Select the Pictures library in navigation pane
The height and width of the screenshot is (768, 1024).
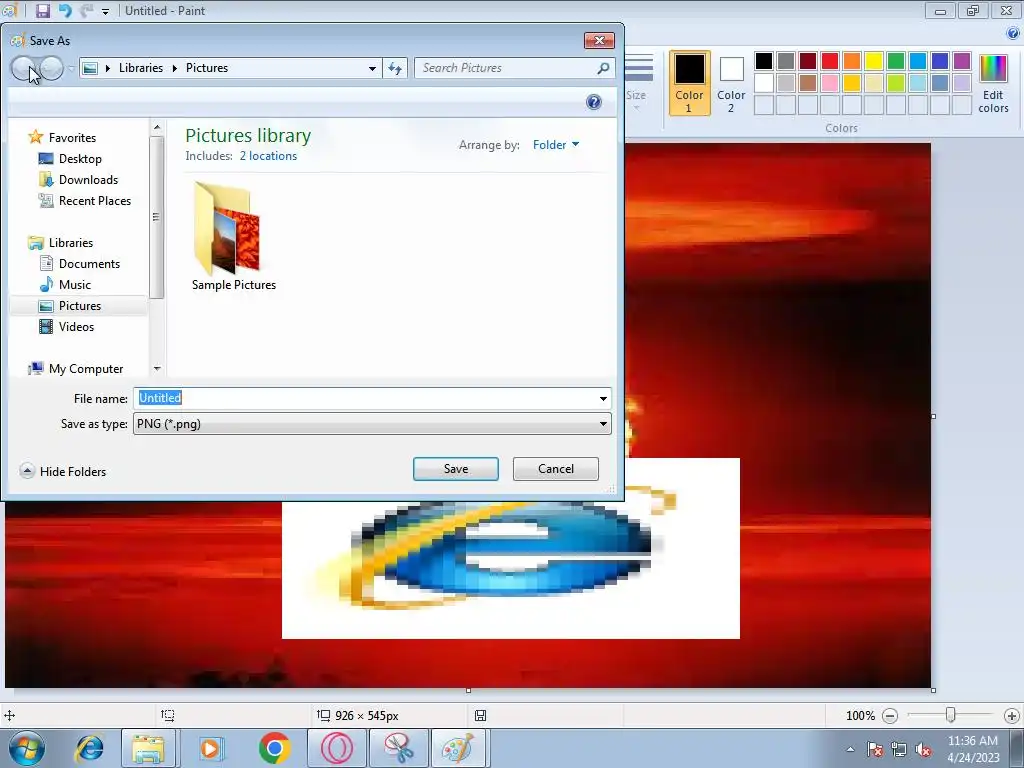[x=80, y=306]
